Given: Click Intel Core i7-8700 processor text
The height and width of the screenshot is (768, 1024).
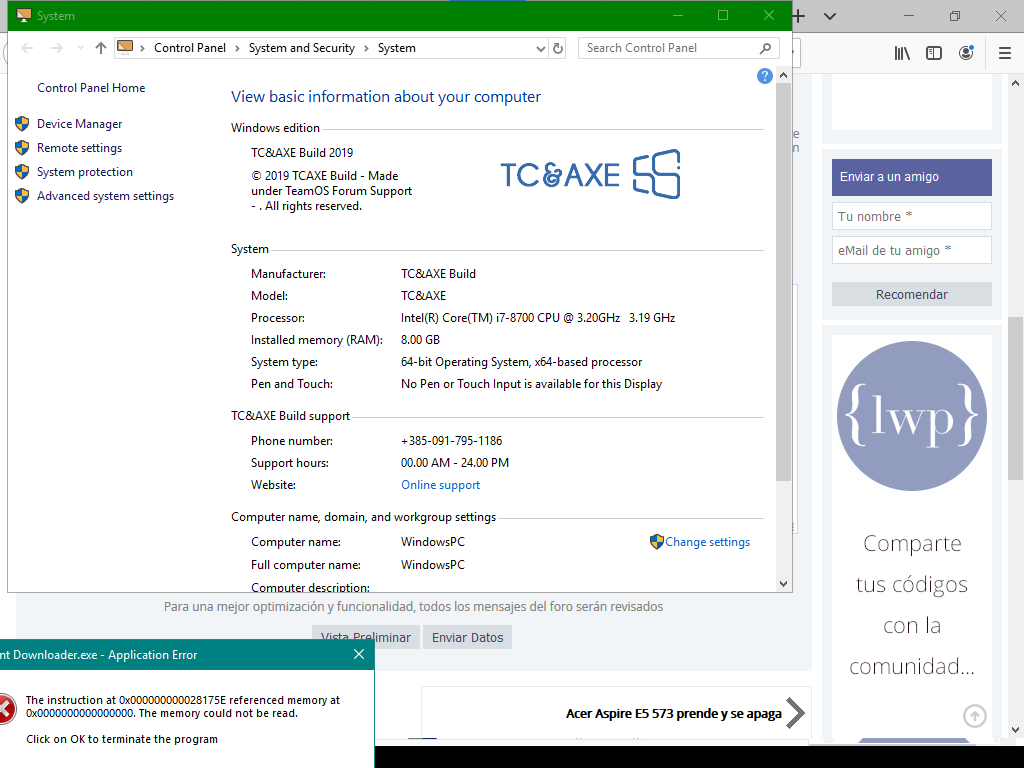Looking at the screenshot, I should pos(538,318).
